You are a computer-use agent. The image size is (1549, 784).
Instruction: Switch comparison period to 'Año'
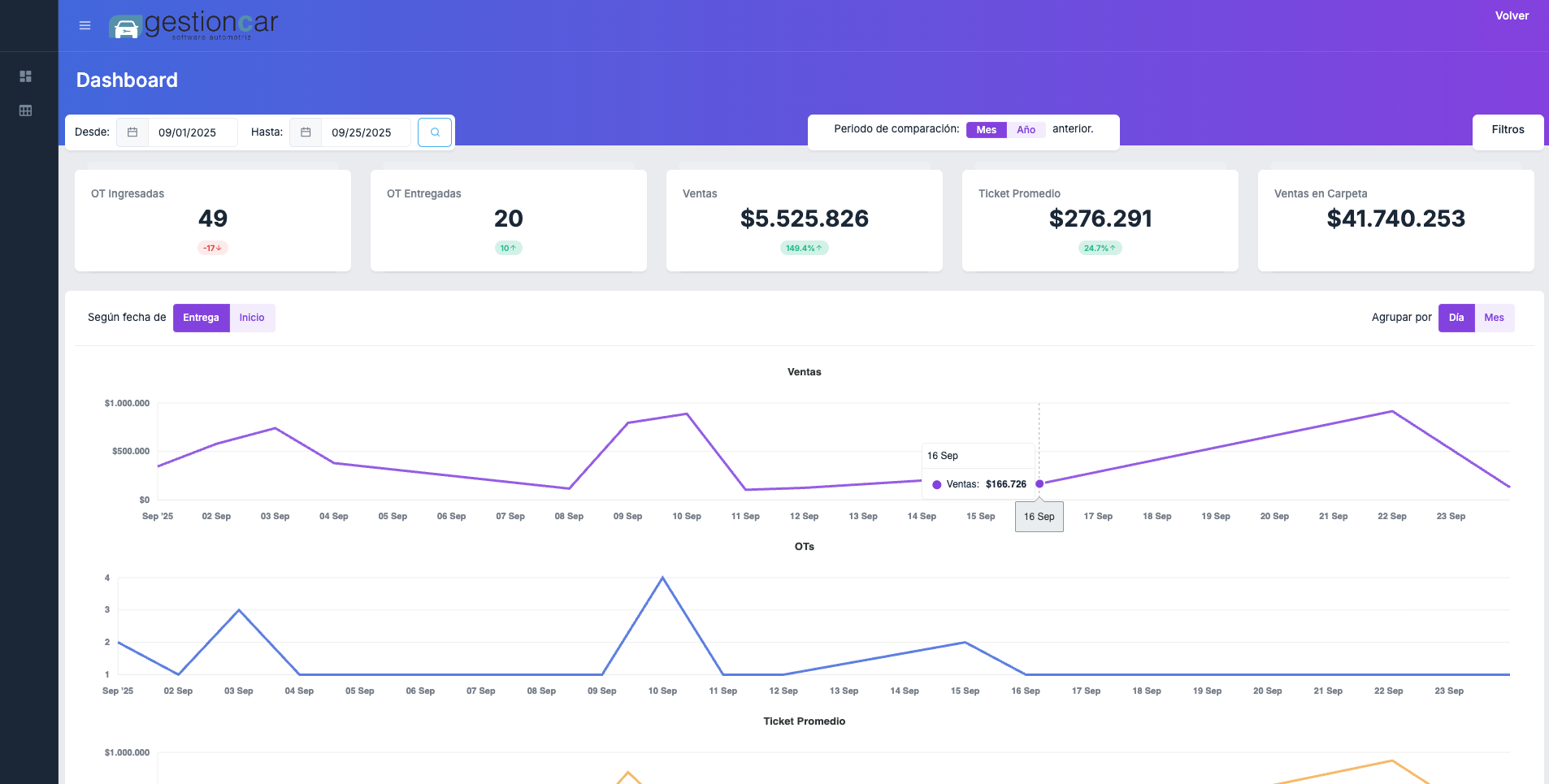point(1027,129)
